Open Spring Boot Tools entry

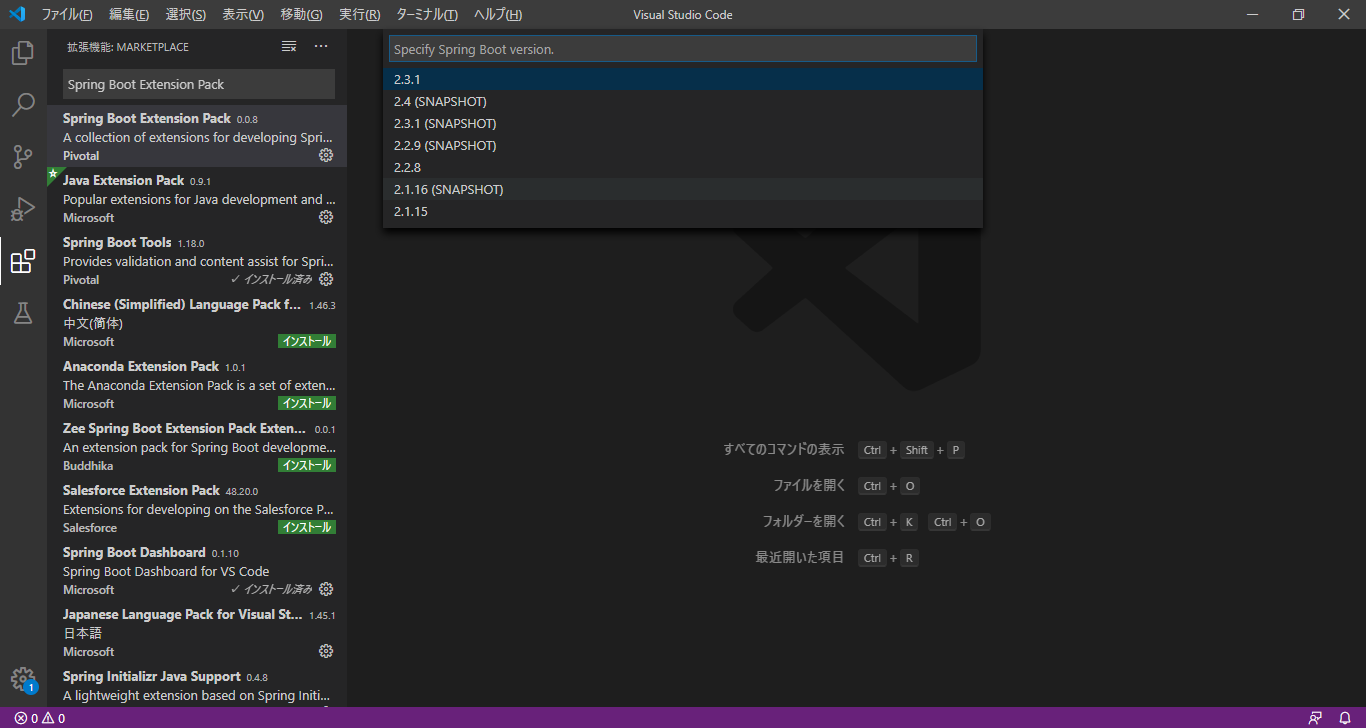[x=197, y=260]
